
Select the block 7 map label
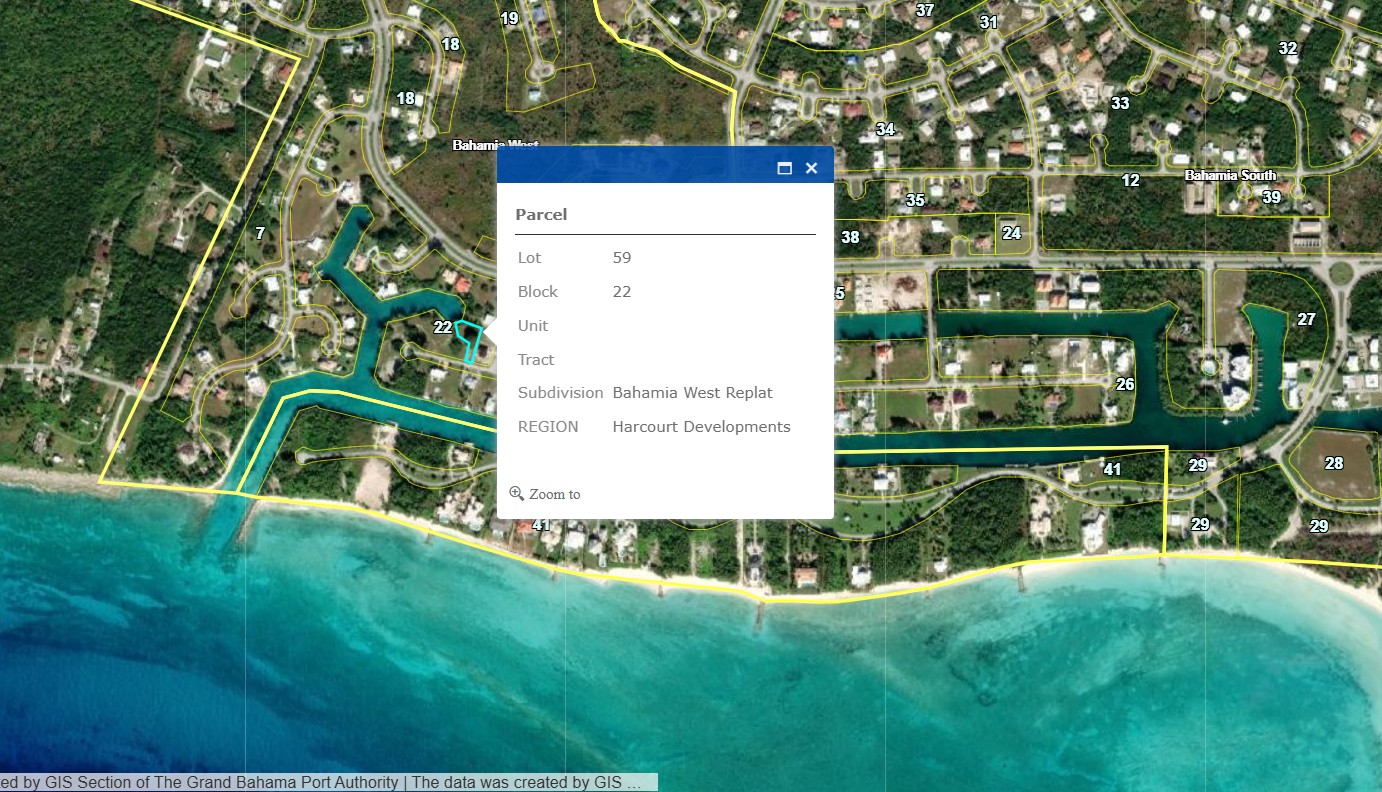point(260,233)
